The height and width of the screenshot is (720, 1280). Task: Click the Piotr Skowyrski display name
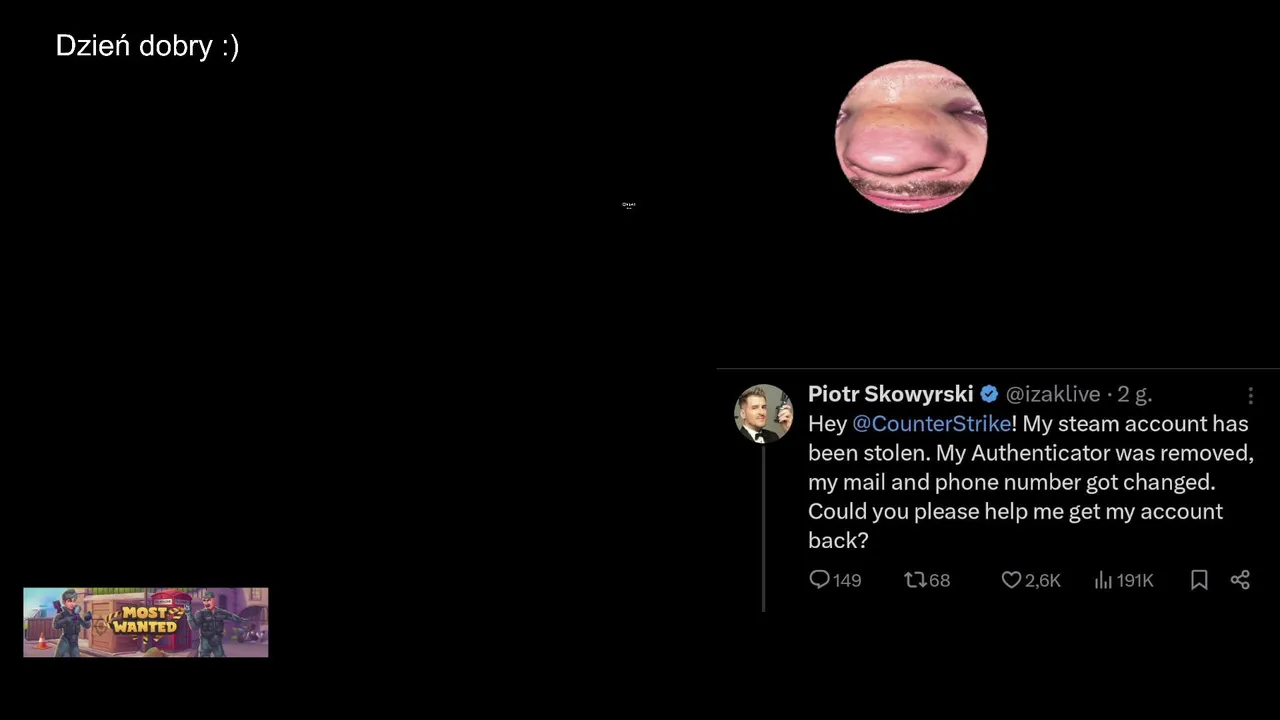[890, 394]
